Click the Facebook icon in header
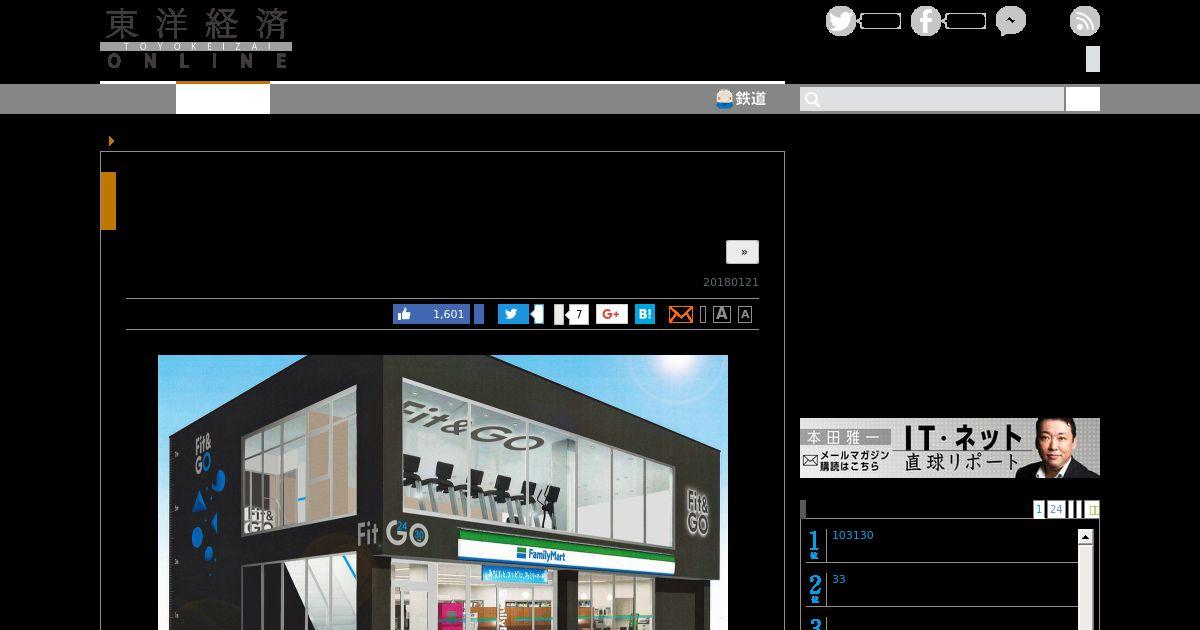Viewport: 1200px width, 630px height. 926,21
